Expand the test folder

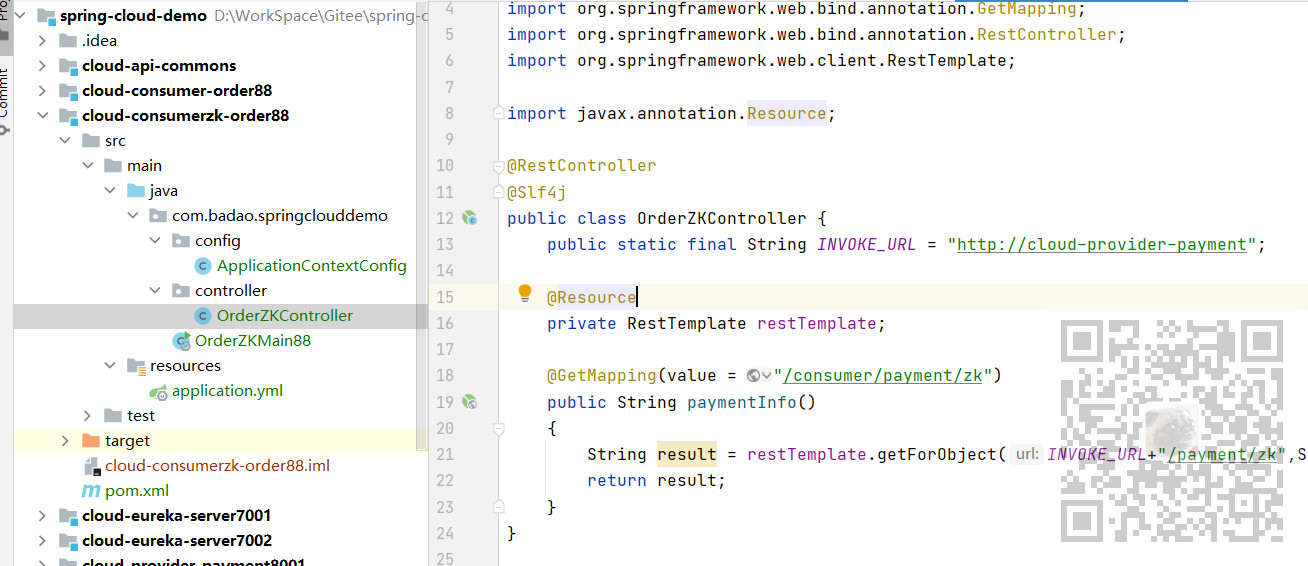coord(87,416)
